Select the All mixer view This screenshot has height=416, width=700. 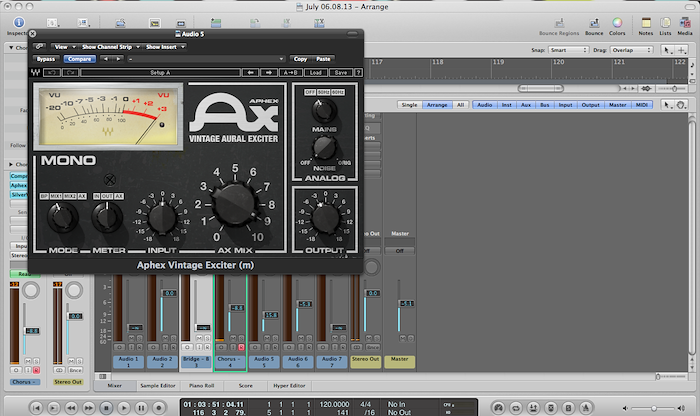[x=460, y=105]
